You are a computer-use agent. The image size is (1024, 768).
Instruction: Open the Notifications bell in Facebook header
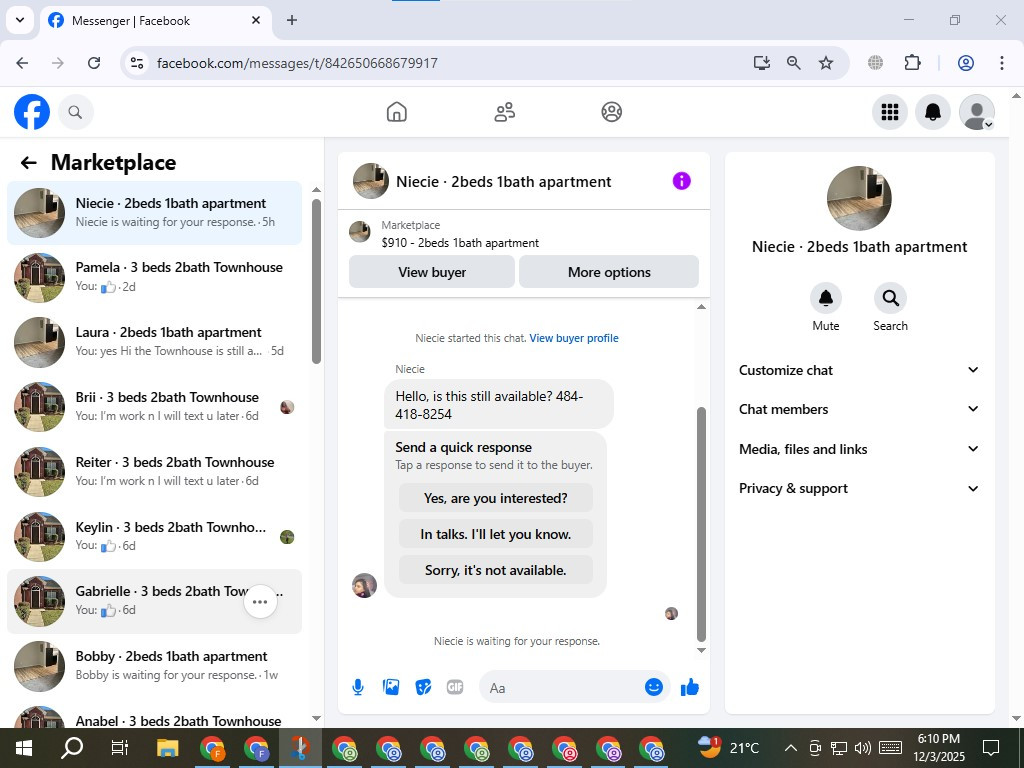click(933, 112)
